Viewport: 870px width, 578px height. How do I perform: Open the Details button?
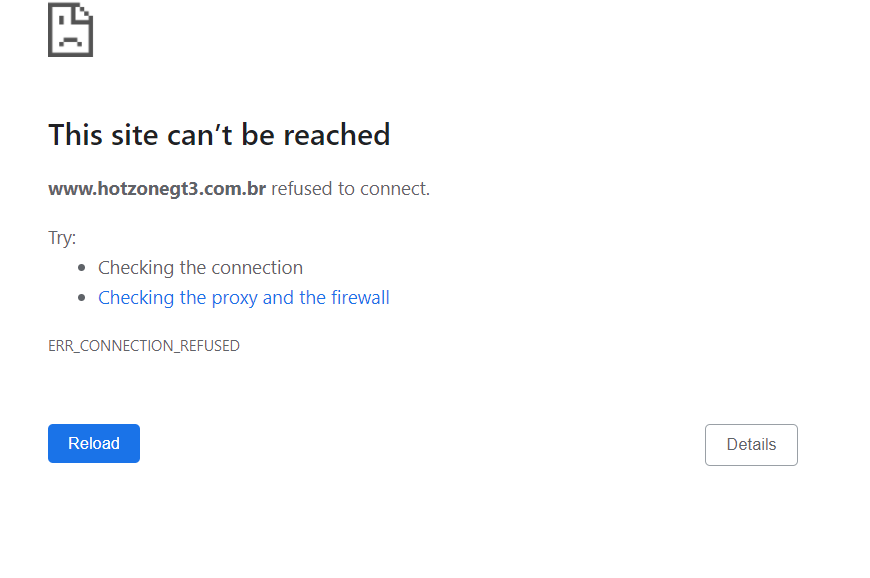751,445
